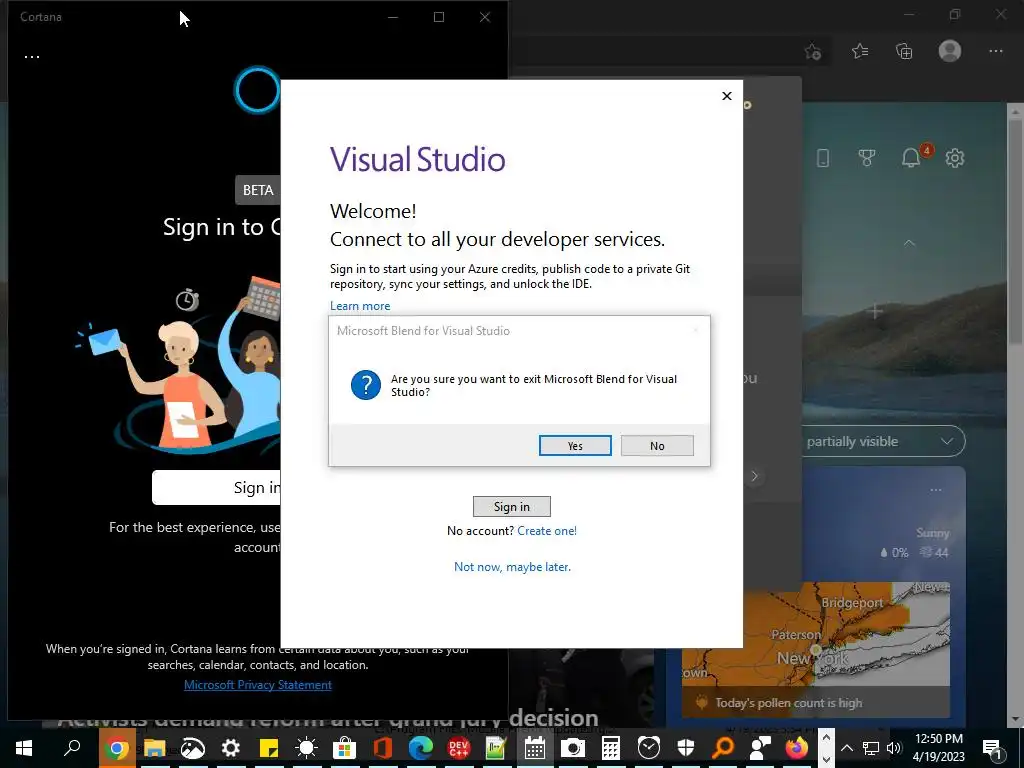The height and width of the screenshot is (768, 1024).
Task: Open Calendar app from taskbar
Action: (535, 748)
